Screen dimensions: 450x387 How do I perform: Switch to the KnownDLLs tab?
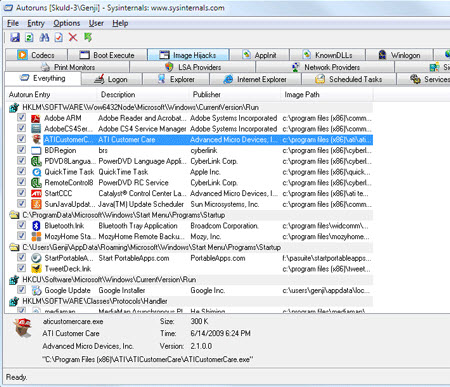pos(328,55)
